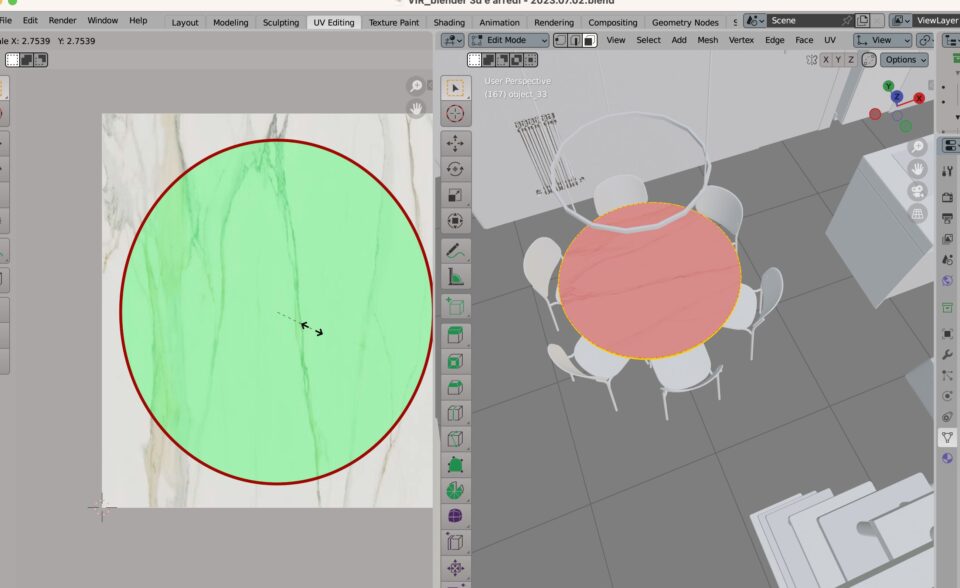Select the Annotate pencil tool
Viewport: 960px width, 588px height.
[455, 249]
